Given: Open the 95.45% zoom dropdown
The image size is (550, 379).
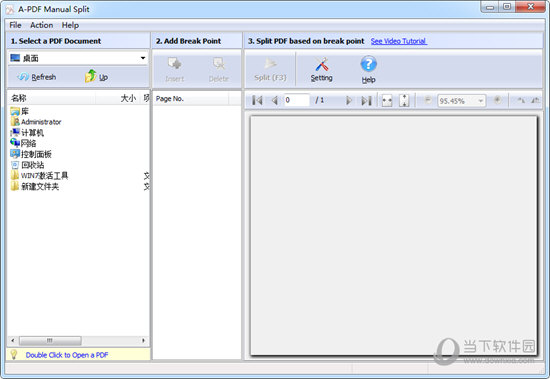Looking at the screenshot, I should (x=481, y=101).
